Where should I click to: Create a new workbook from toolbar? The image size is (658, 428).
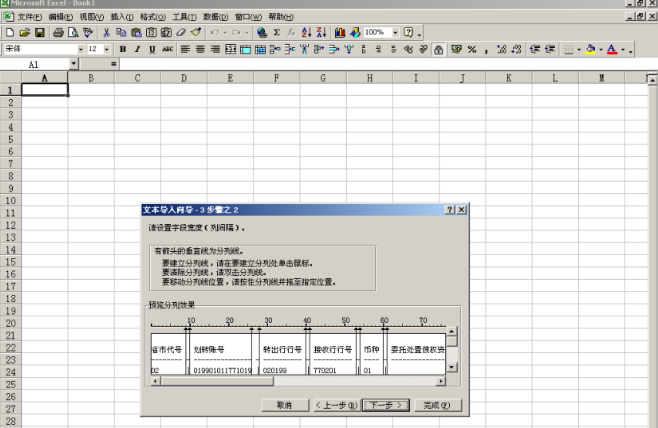[x=10, y=32]
